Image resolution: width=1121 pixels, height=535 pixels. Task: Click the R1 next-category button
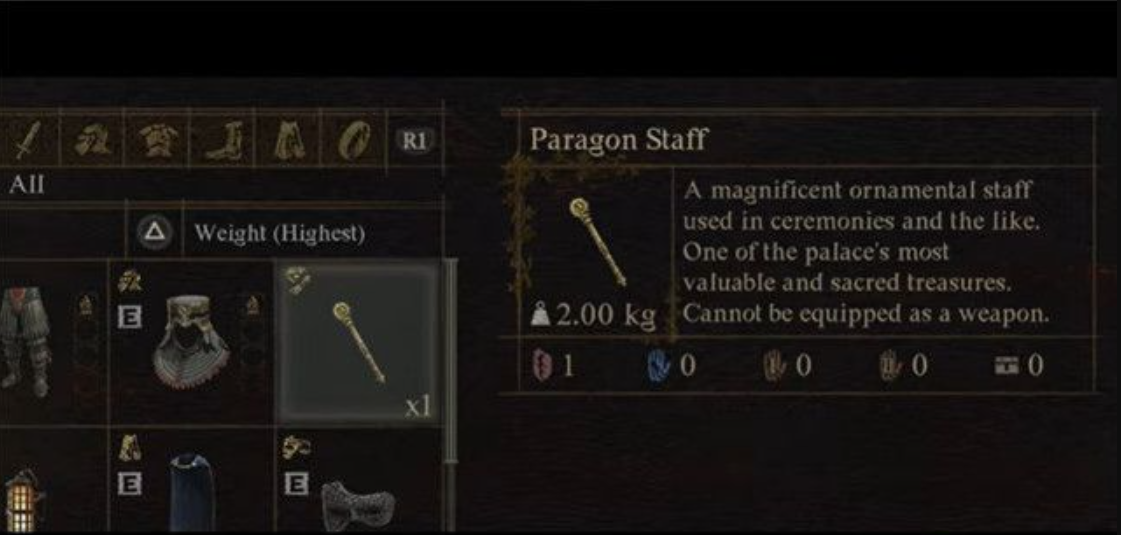[x=414, y=141]
